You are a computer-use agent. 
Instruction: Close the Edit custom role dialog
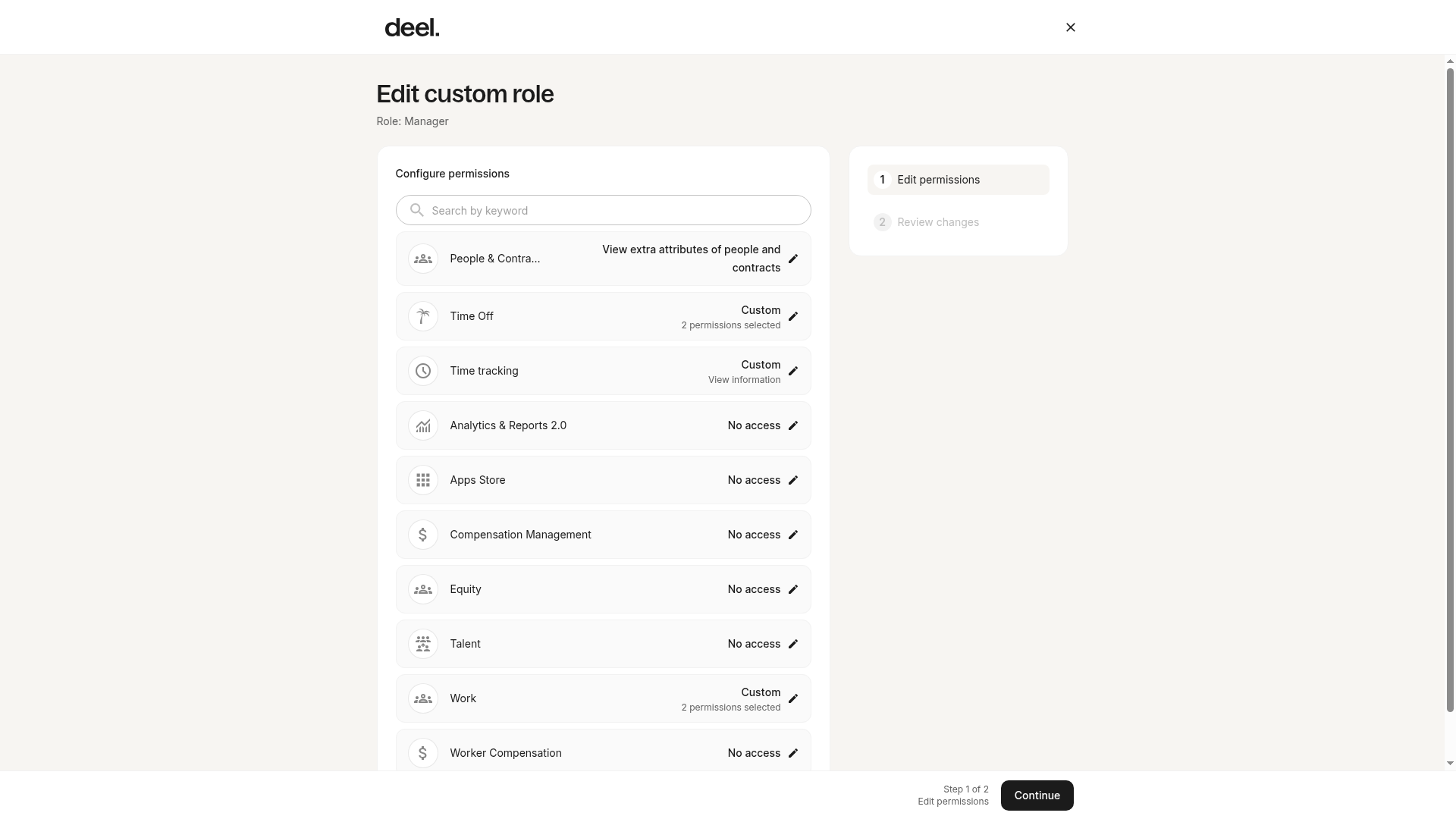1071,27
